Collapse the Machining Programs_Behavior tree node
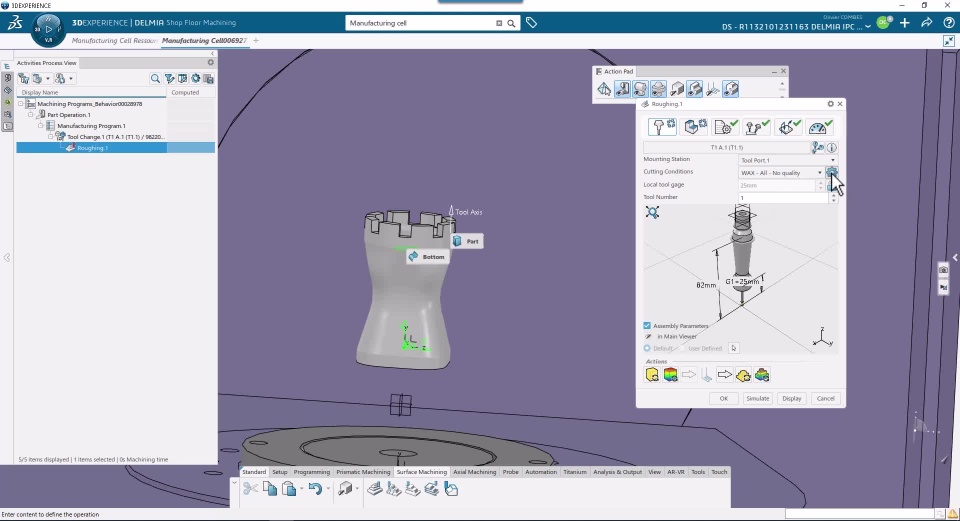 (x=21, y=104)
